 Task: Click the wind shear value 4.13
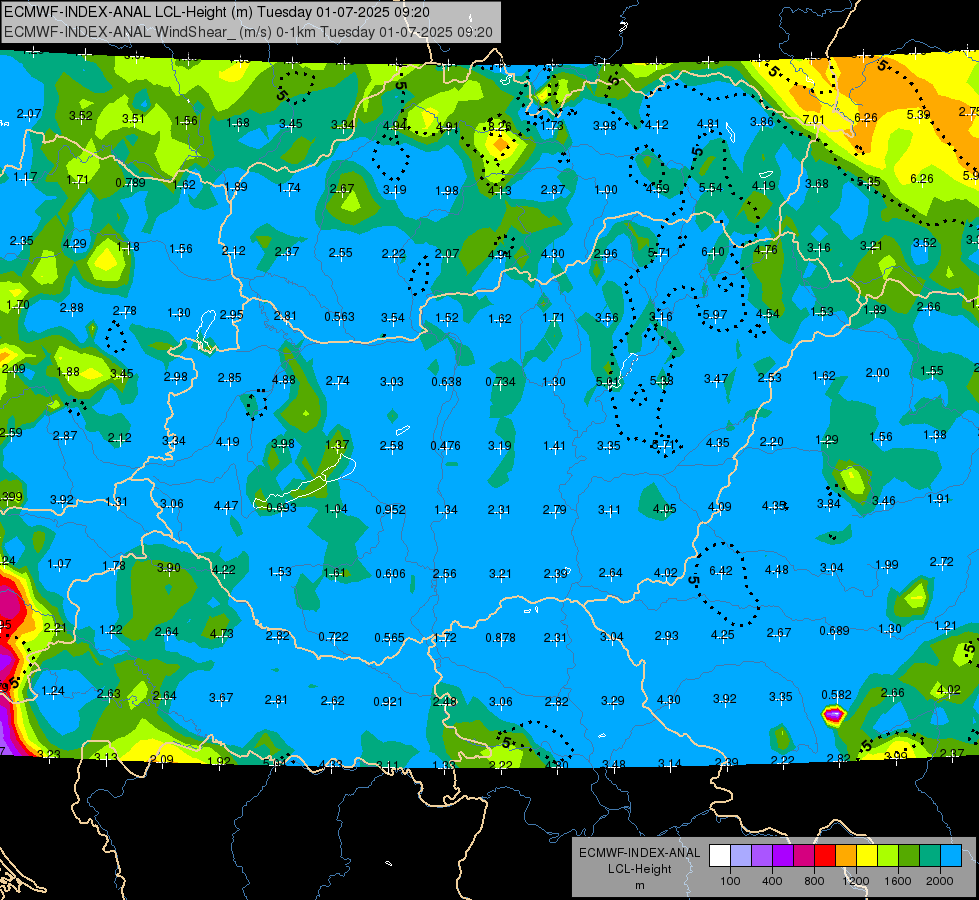pyautogui.click(x=499, y=190)
